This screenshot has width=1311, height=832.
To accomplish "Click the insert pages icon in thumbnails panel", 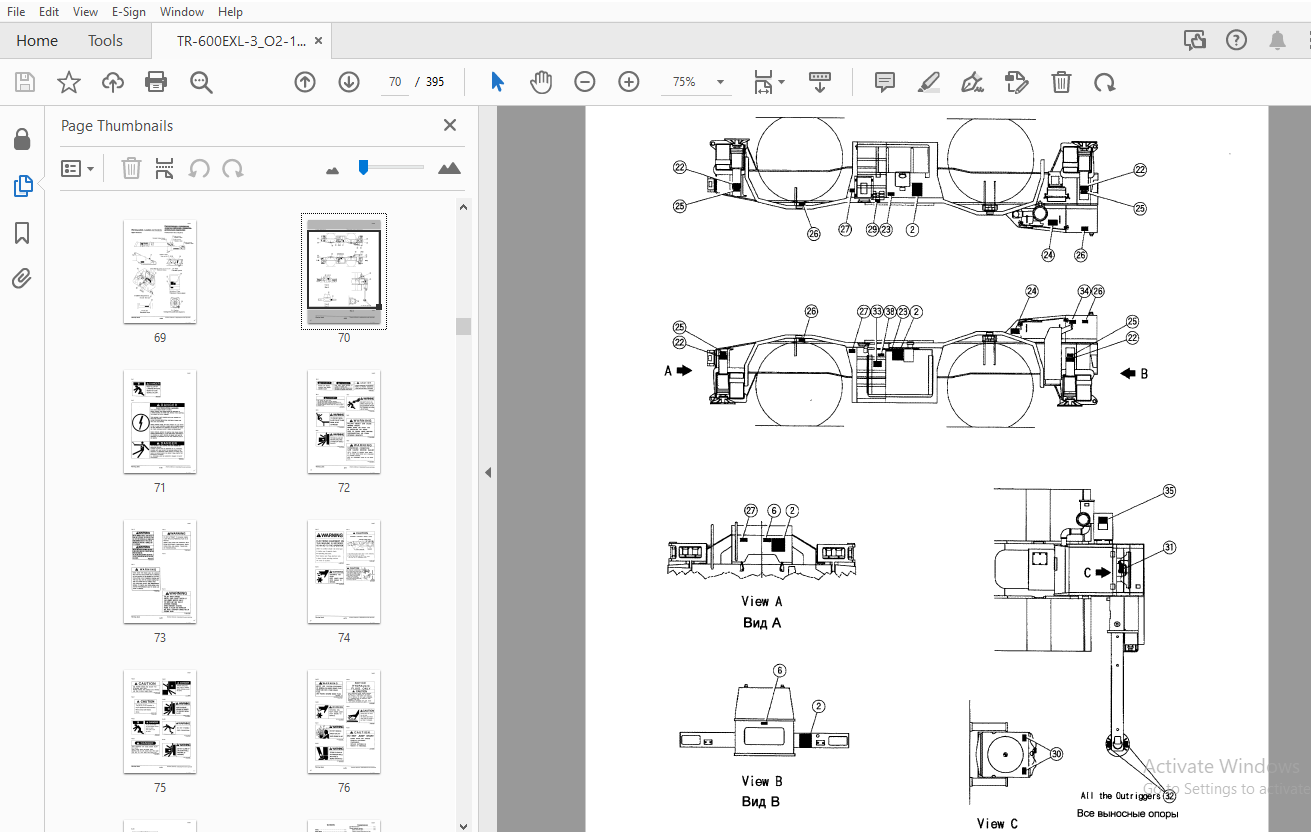I will point(165,168).
